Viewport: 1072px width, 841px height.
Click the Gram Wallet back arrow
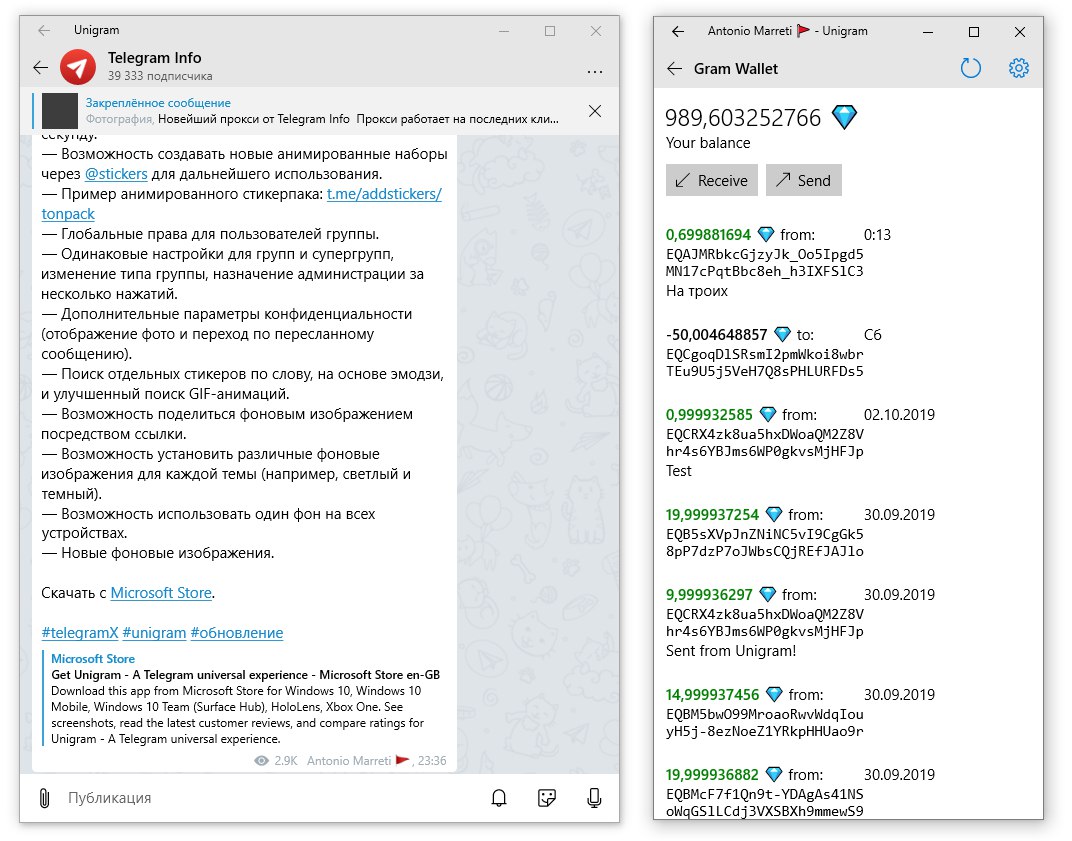coord(675,68)
